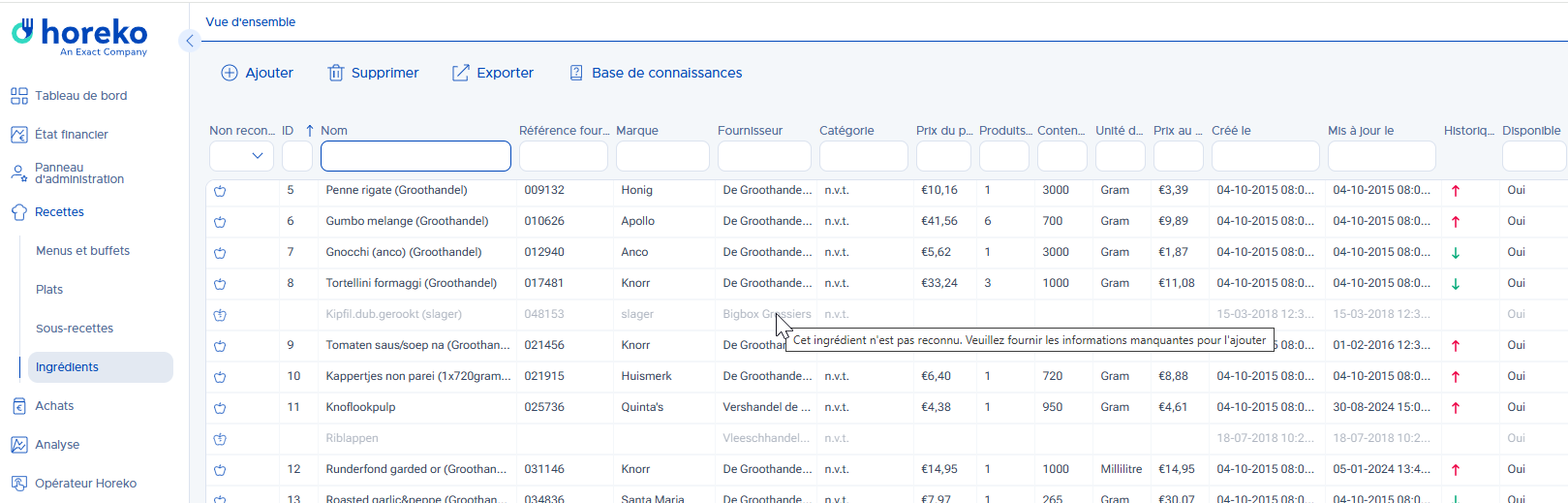Go to Sous-recettes section
The width and height of the screenshot is (1568, 503).
point(75,329)
